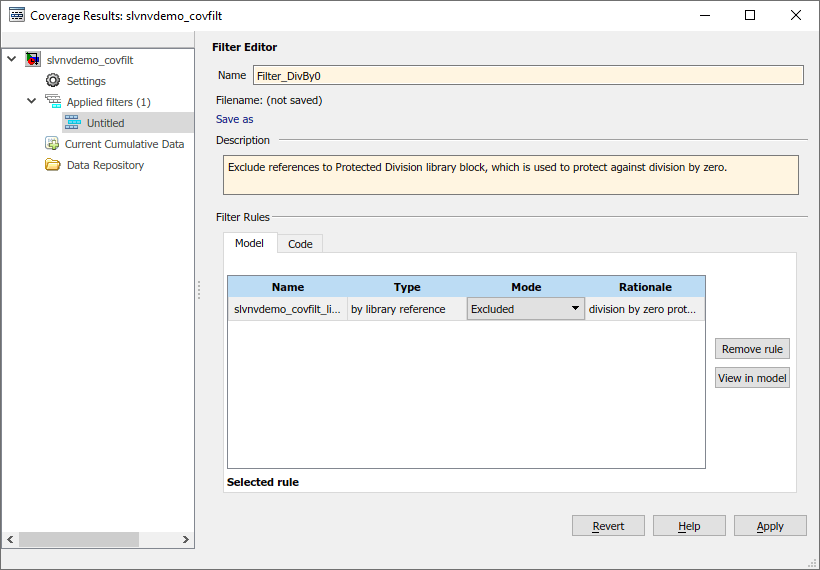Collapse the Applied filters node
The height and width of the screenshot is (570, 820).
[x=31, y=101]
